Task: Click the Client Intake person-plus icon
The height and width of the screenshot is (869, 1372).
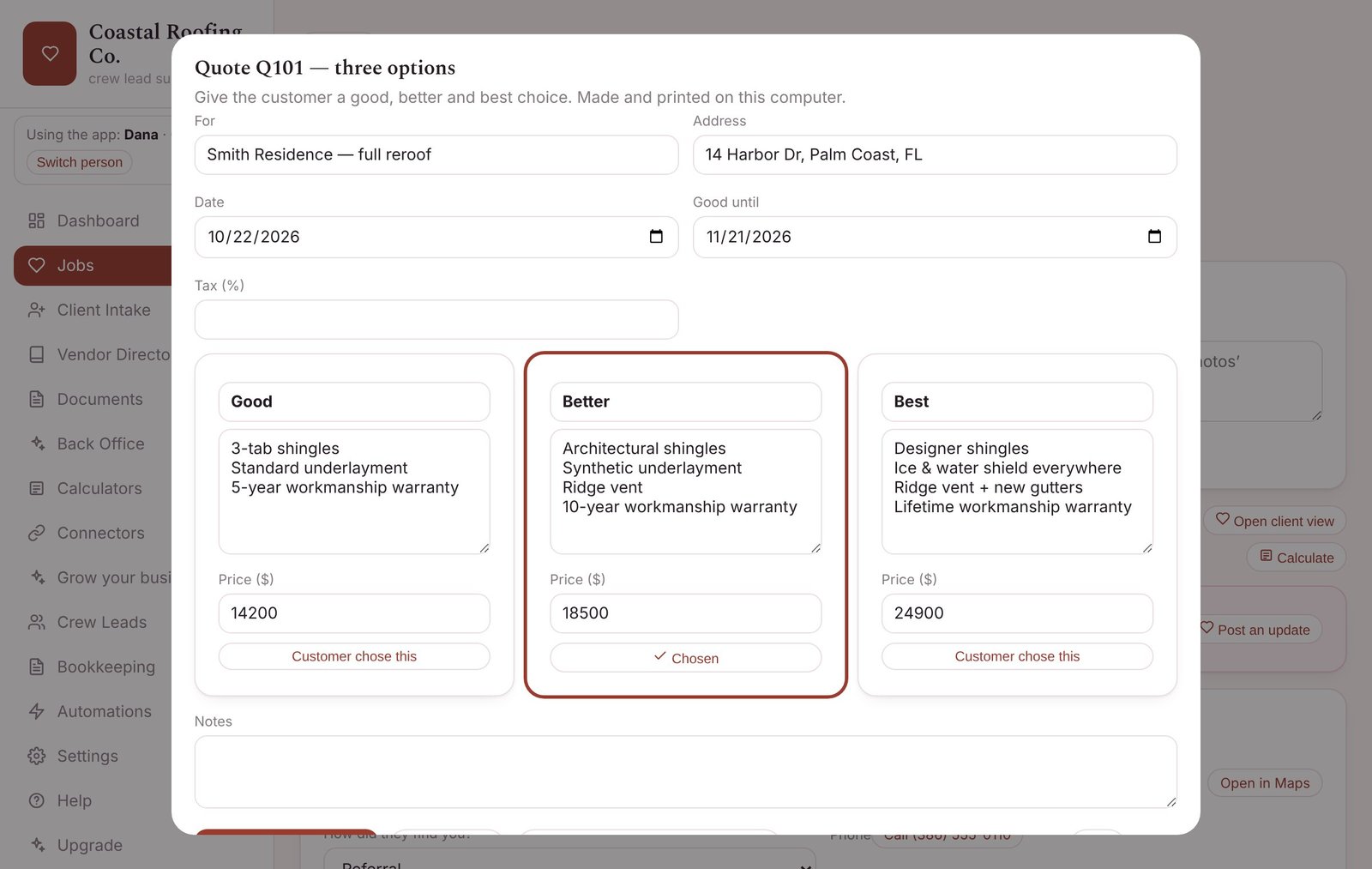Action: pos(36,310)
